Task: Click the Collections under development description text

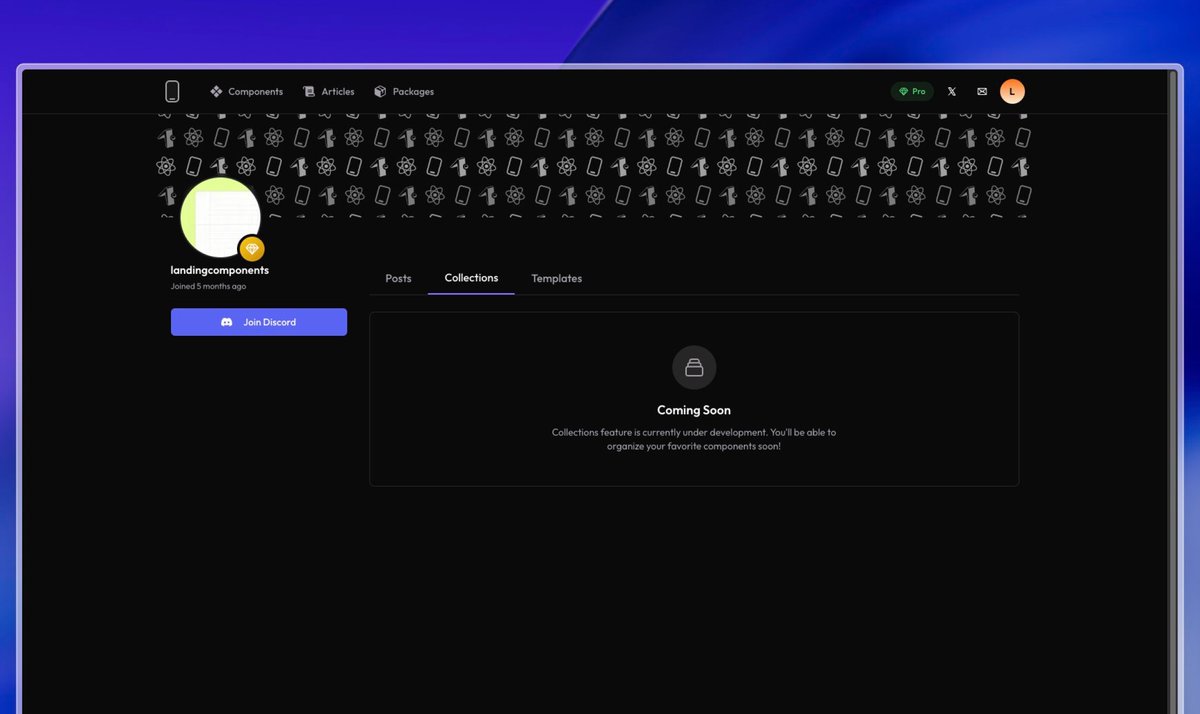Action: point(694,439)
